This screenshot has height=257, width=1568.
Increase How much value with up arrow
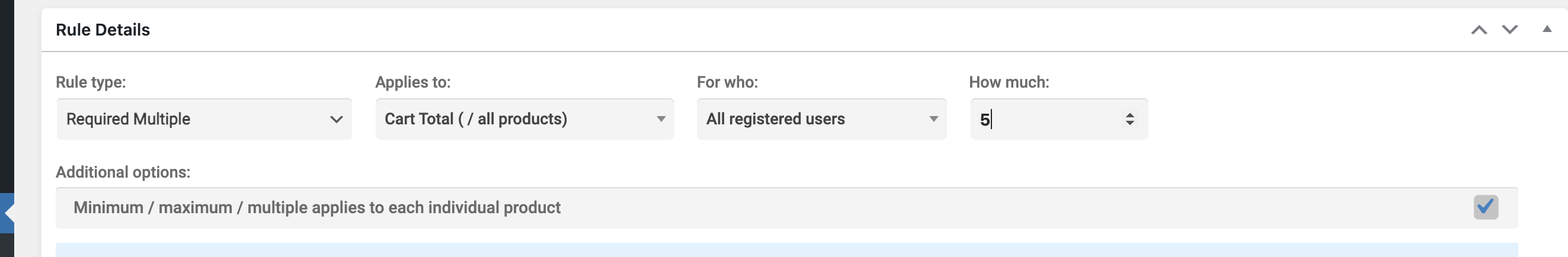click(x=1129, y=115)
